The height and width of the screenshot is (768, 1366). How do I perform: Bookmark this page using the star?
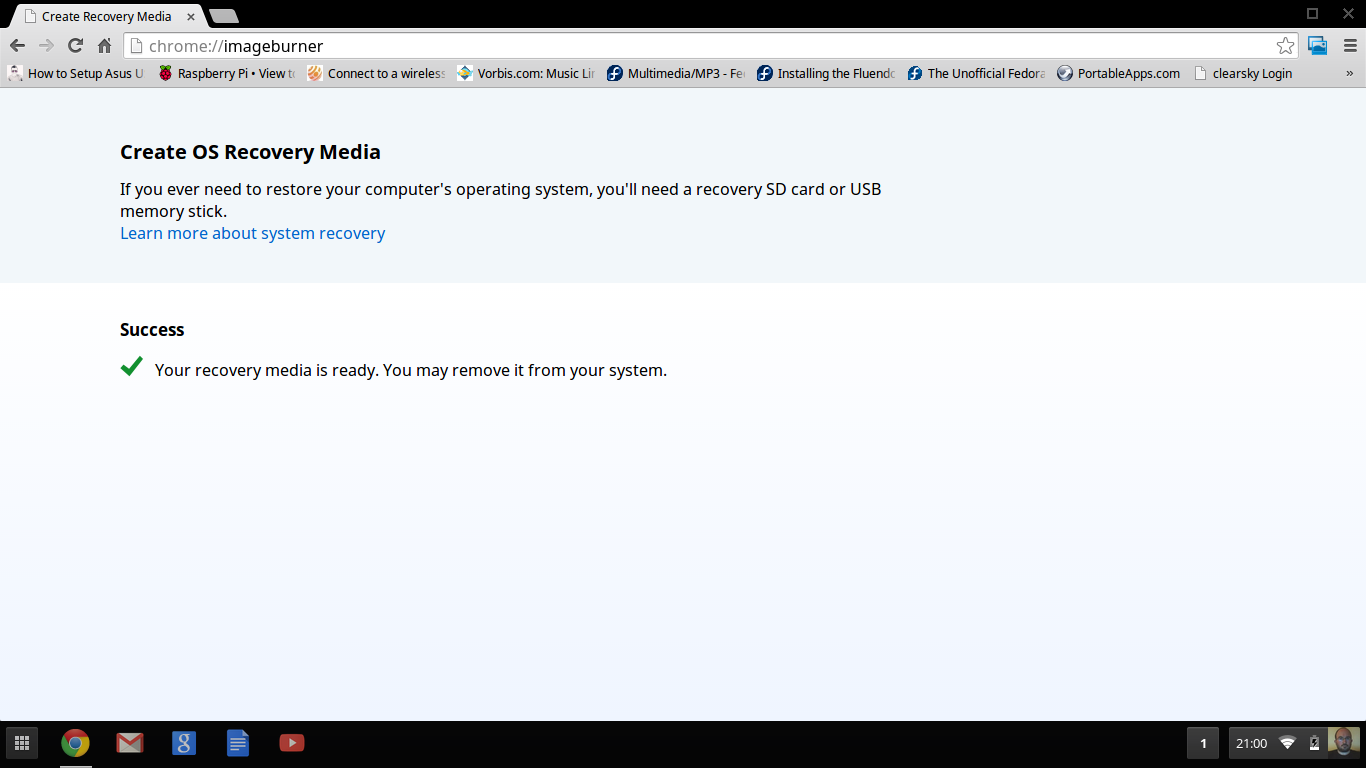point(1286,45)
